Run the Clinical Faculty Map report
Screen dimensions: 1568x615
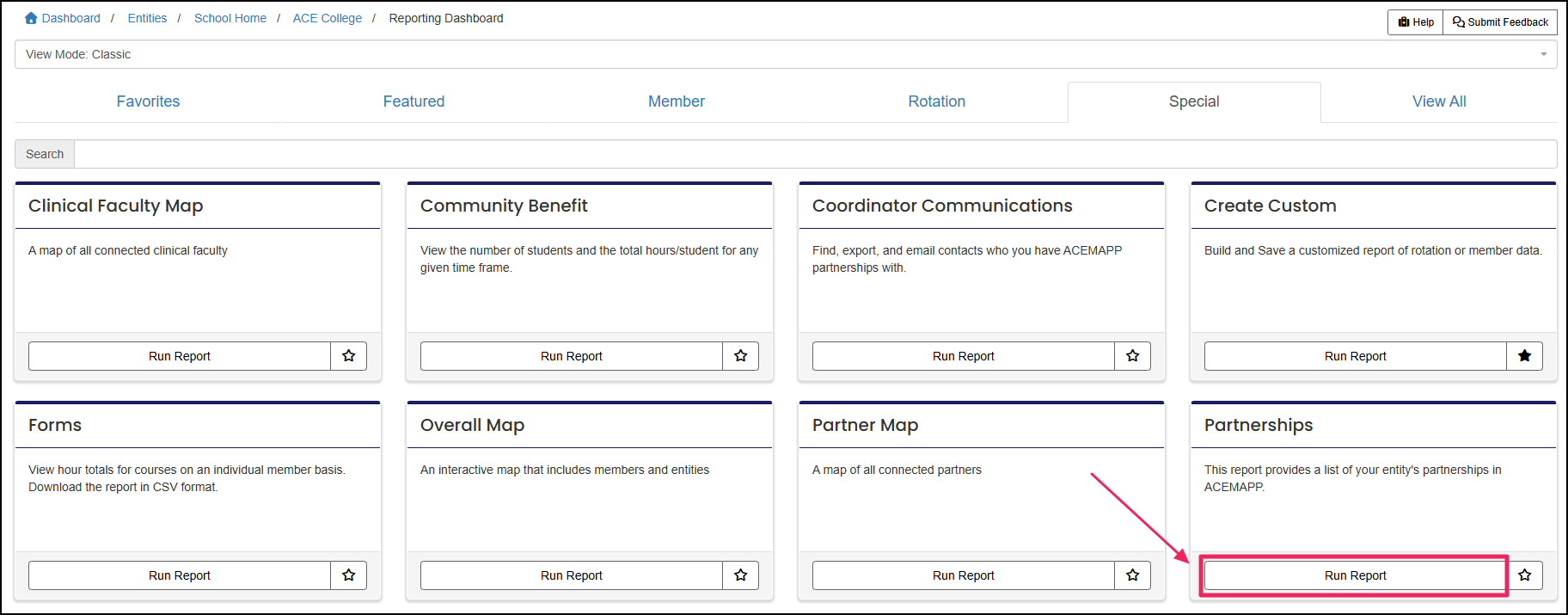[180, 356]
